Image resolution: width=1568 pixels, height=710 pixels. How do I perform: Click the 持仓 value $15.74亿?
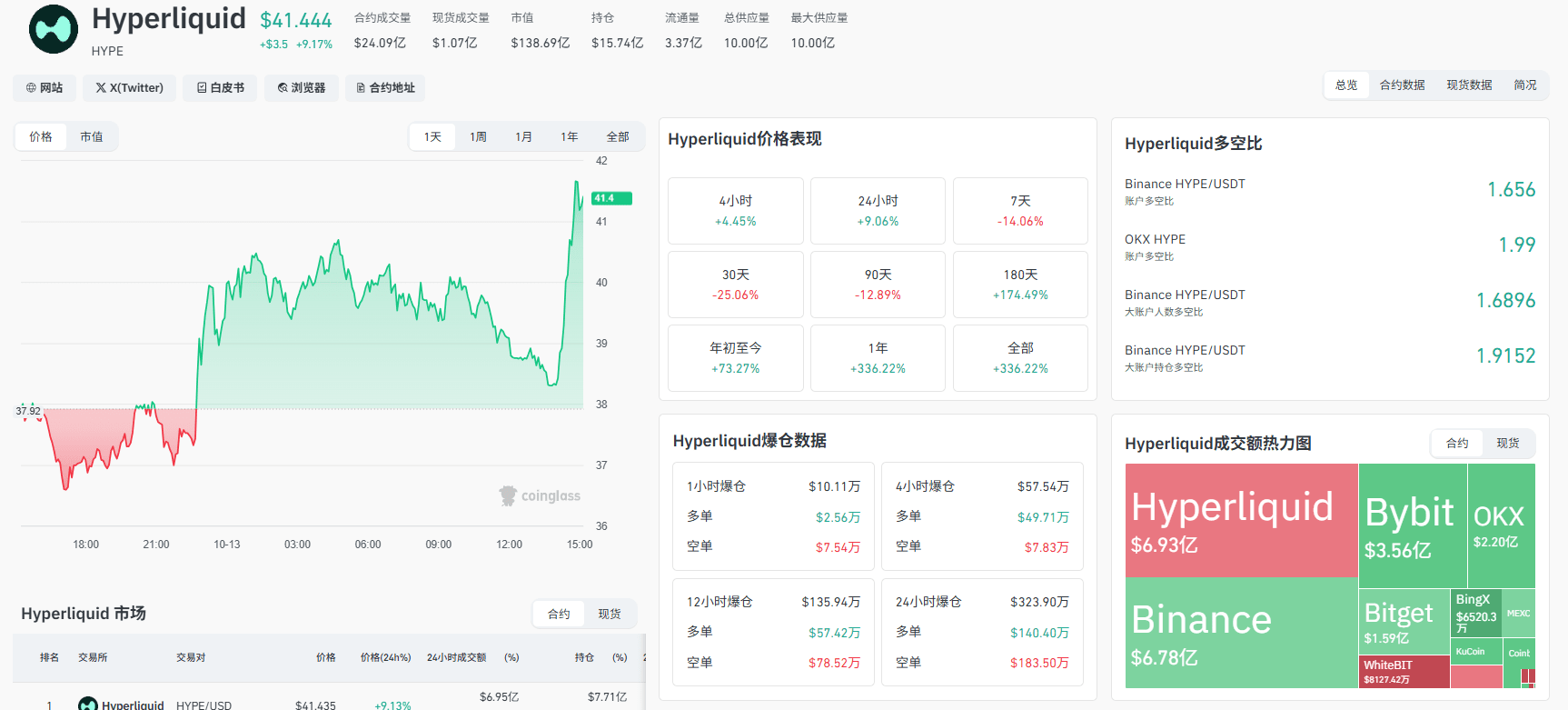pos(617,43)
